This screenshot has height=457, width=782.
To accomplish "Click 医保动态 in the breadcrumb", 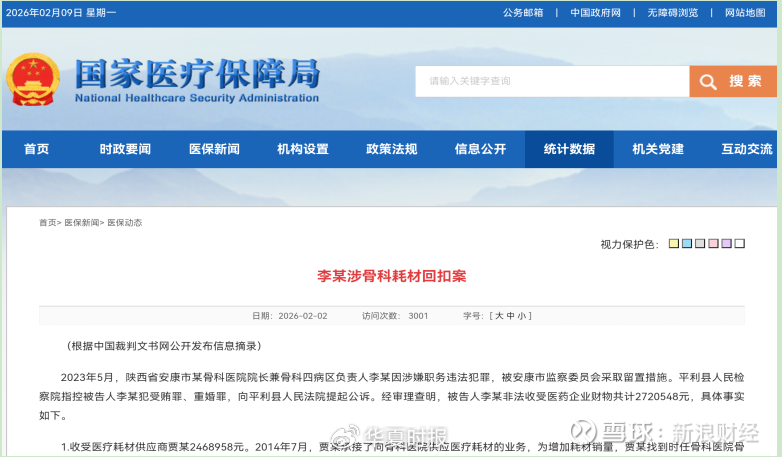I will 125,223.
